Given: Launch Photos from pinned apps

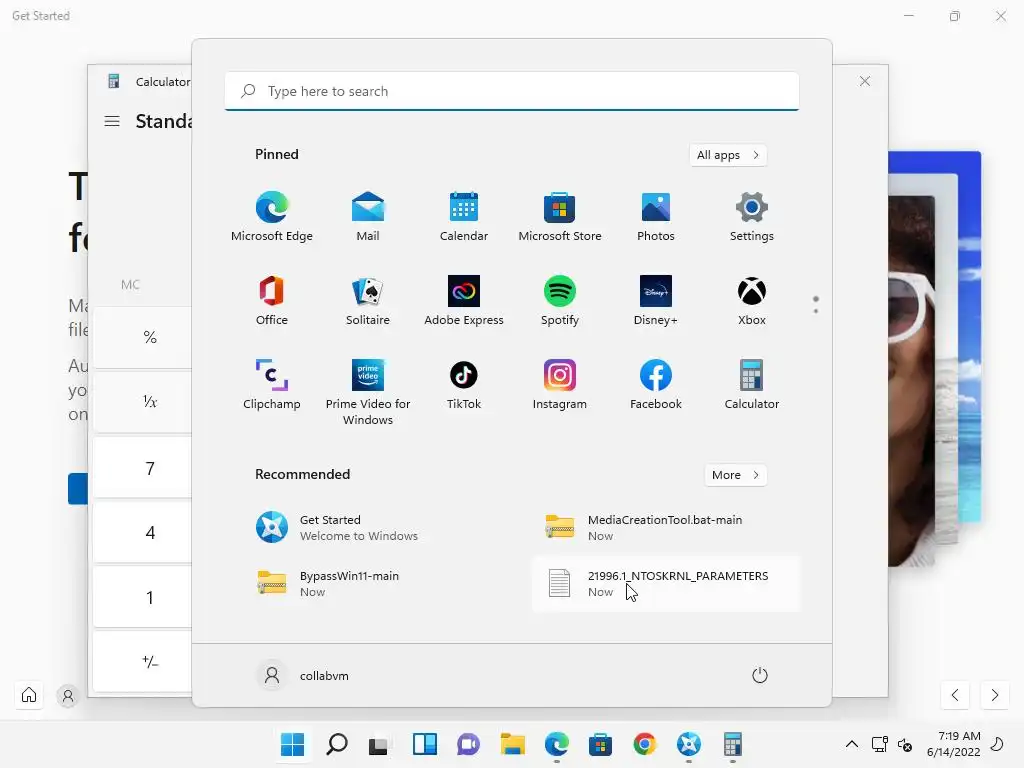Looking at the screenshot, I should coord(656,217).
